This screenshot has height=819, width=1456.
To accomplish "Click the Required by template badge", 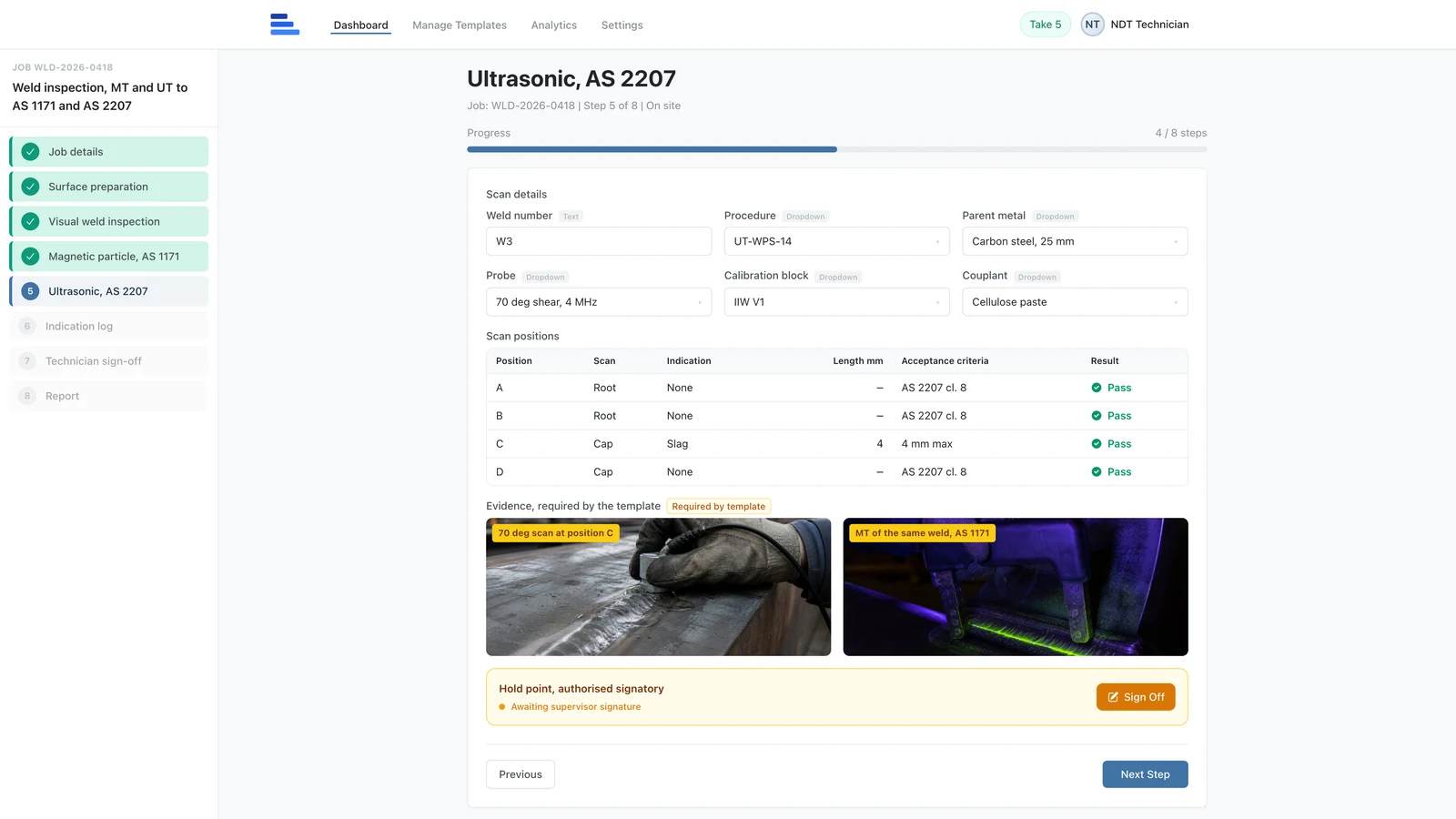I will coord(719,507).
